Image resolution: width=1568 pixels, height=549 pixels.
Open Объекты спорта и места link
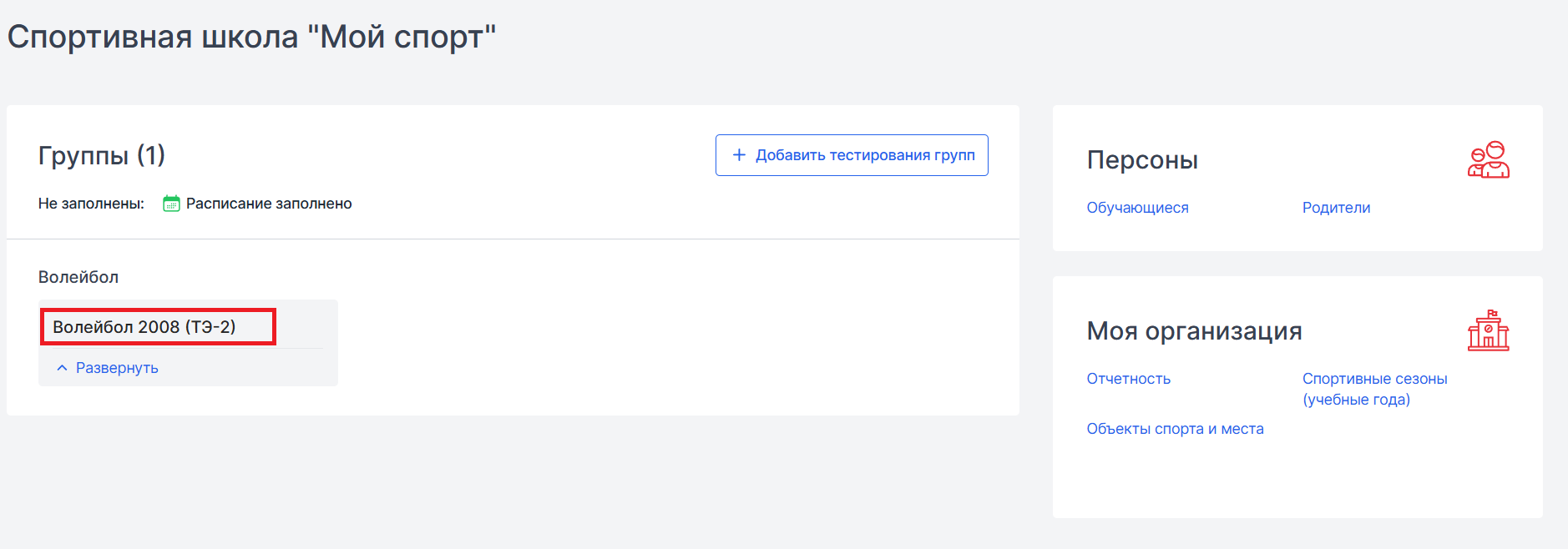tap(1175, 429)
